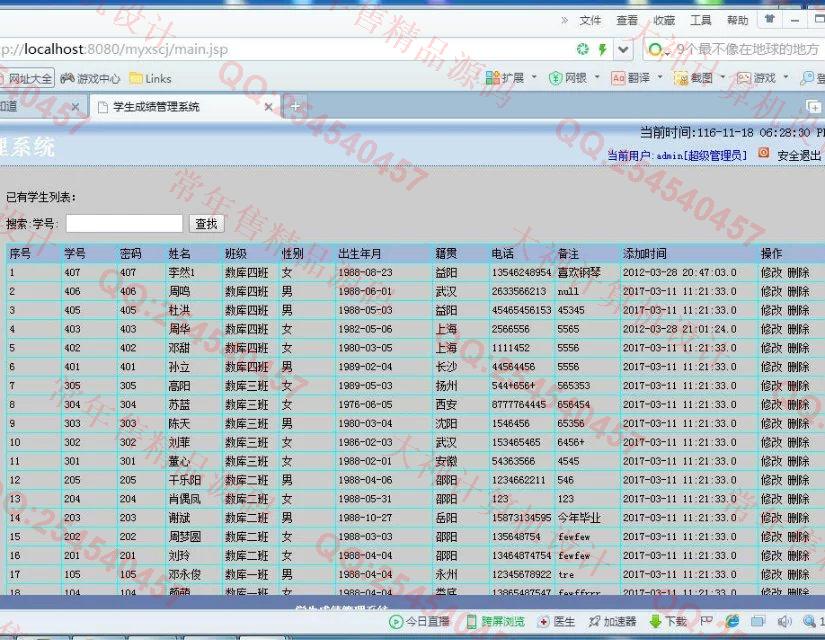The image size is (825, 640).
Task: Open the 收藏 menu
Action: pos(663,21)
